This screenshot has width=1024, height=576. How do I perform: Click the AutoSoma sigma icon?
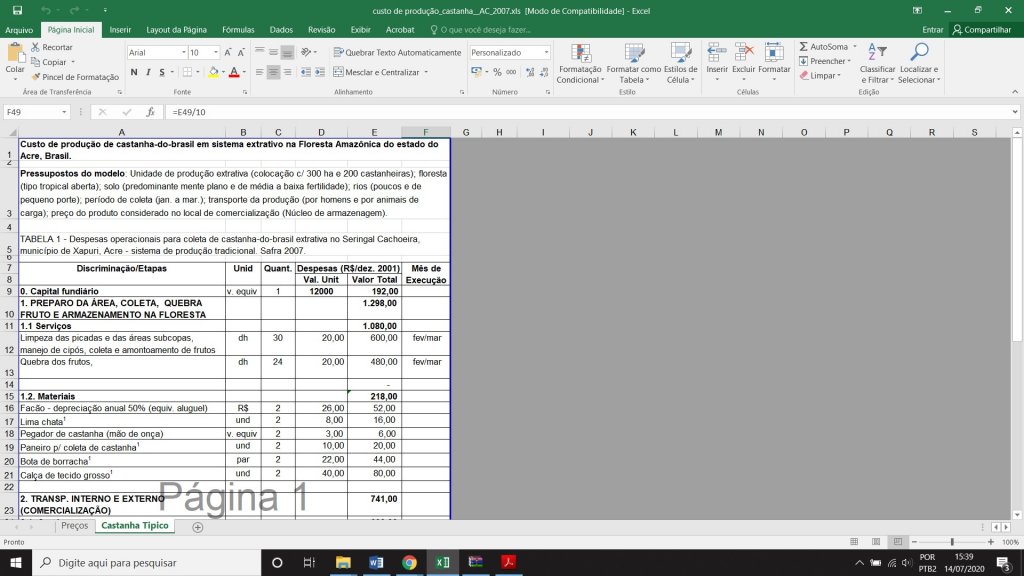[804, 47]
